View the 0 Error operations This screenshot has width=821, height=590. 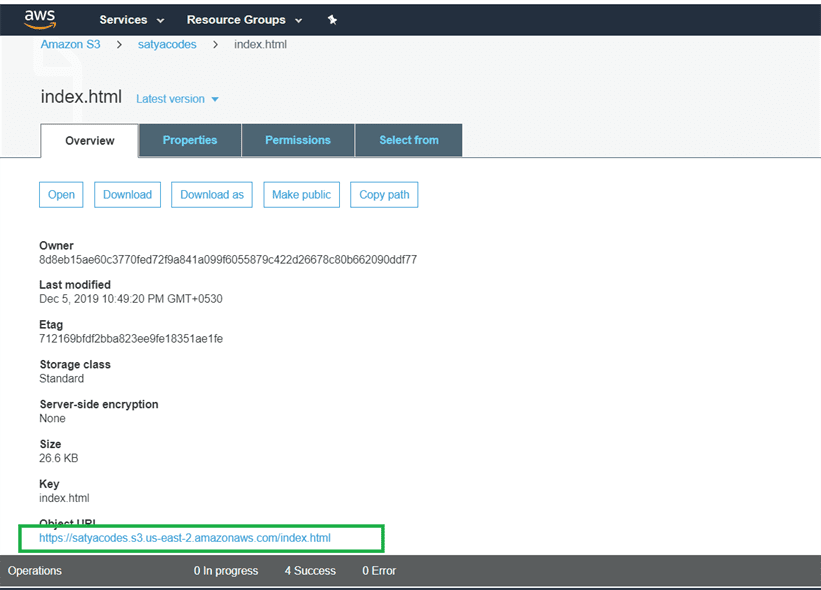pyautogui.click(x=378, y=571)
